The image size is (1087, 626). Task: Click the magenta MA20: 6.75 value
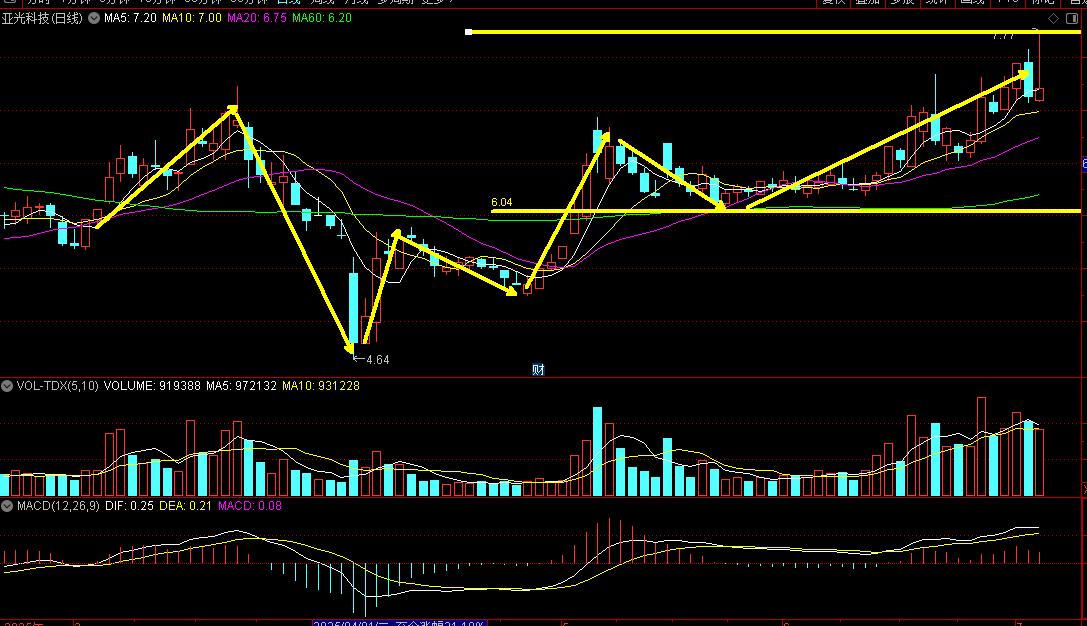click(x=256, y=18)
